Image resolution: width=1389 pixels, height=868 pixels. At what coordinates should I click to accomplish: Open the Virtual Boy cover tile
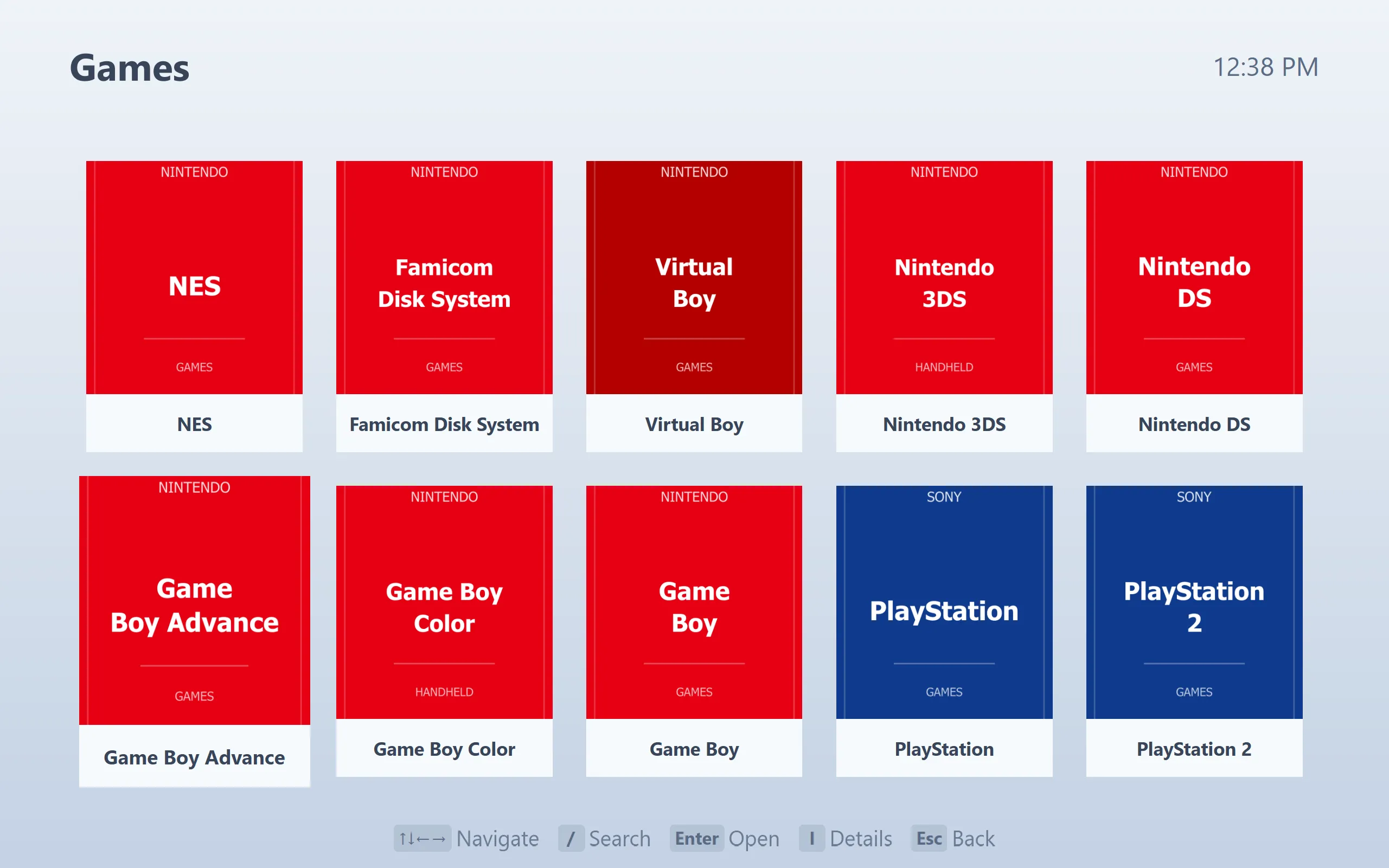[x=694, y=277]
